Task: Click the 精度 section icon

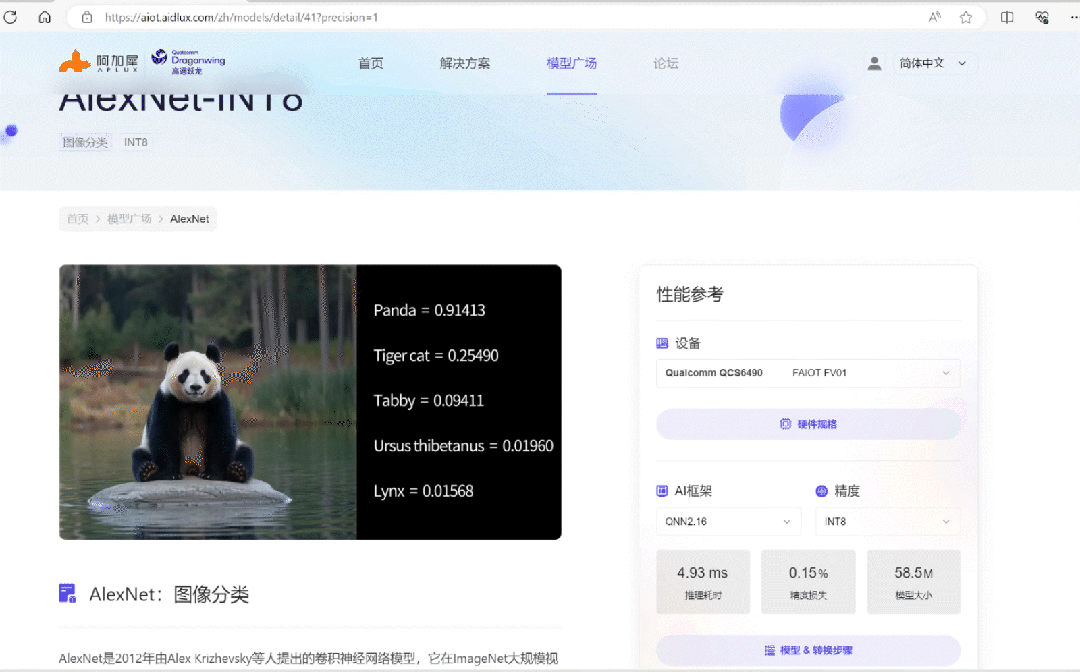Action: [821, 491]
